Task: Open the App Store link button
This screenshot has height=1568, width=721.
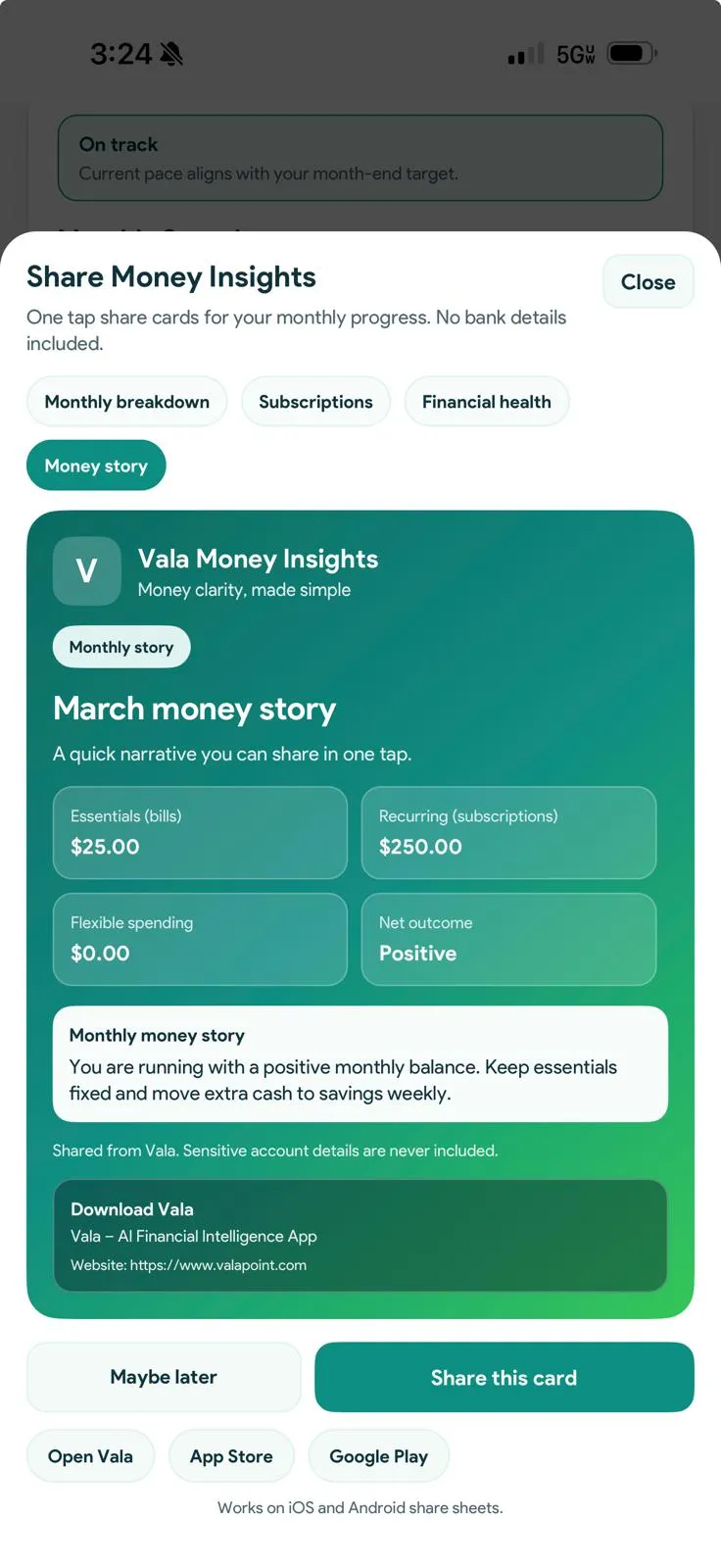Action: pyautogui.click(x=231, y=1456)
